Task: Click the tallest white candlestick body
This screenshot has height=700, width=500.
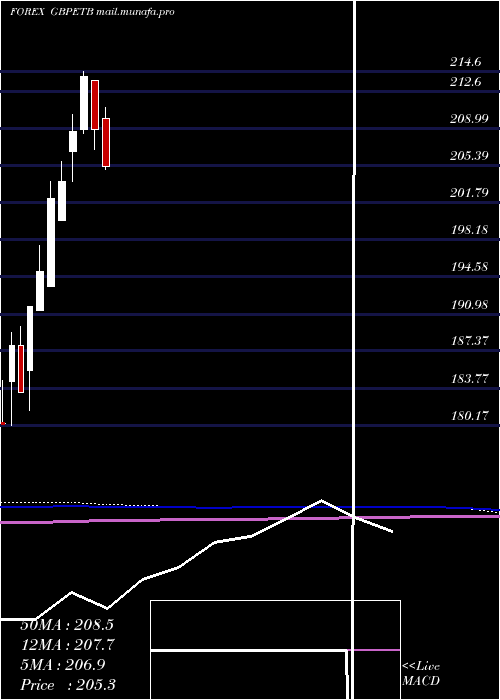Action: (51, 242)
